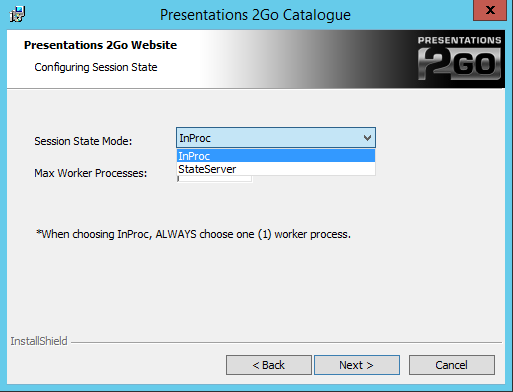The width and height of the screenshot is (513, 392).
Task: Open the Session State Mode dropdown
Action: coord(276,138)
